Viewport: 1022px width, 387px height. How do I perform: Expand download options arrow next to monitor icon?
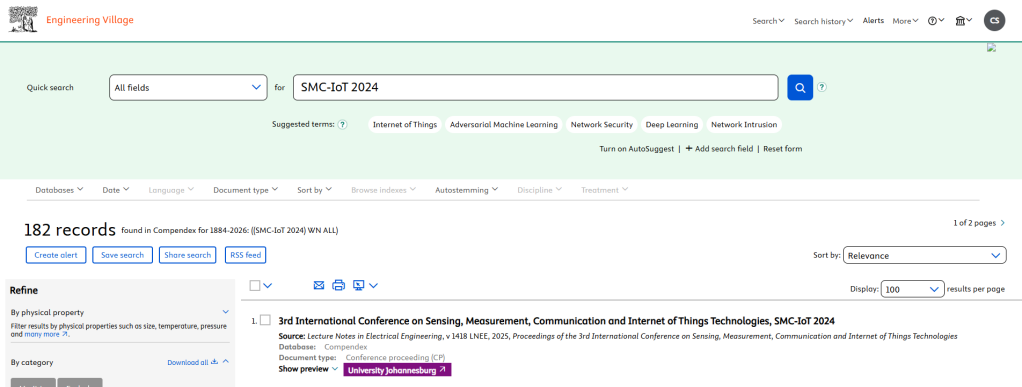[x=373, y=285]
